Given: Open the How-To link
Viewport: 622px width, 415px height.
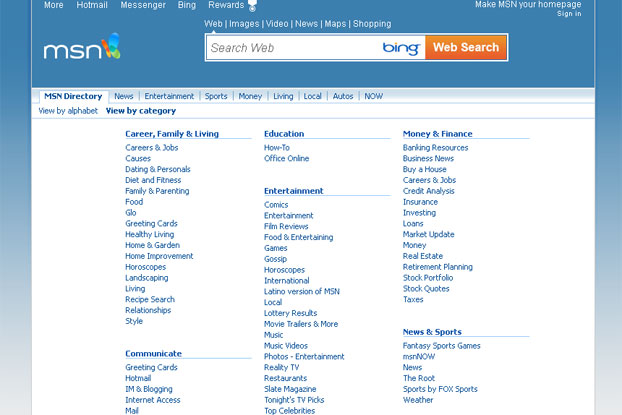Looking at the screenshot, I should (x=277, y=148).
